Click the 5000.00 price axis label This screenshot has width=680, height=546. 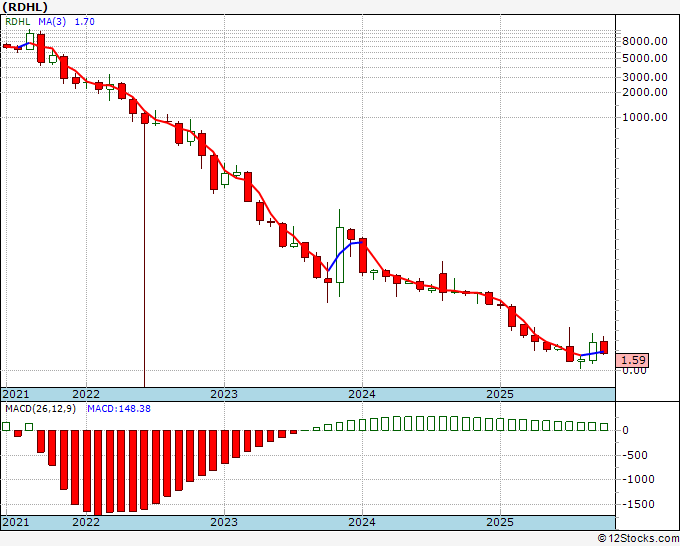(644, 58)
